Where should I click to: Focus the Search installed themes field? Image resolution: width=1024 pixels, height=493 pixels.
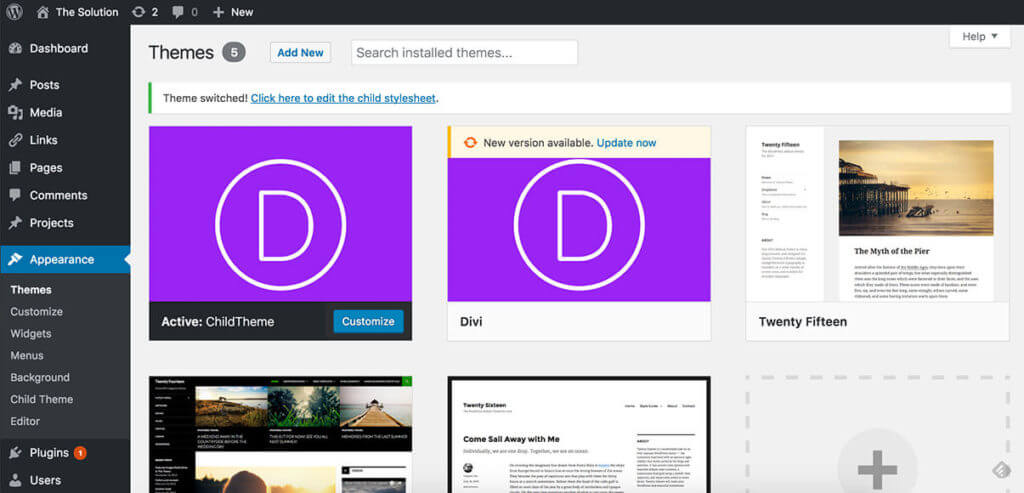464,52
